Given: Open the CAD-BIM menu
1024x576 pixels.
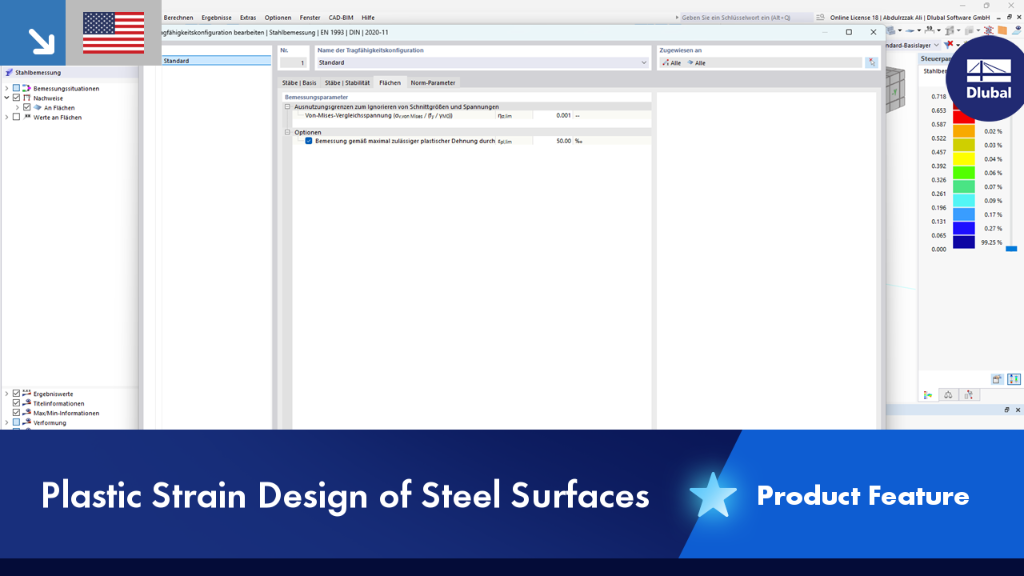Looking at the screenshot, I should coord(340,18).
